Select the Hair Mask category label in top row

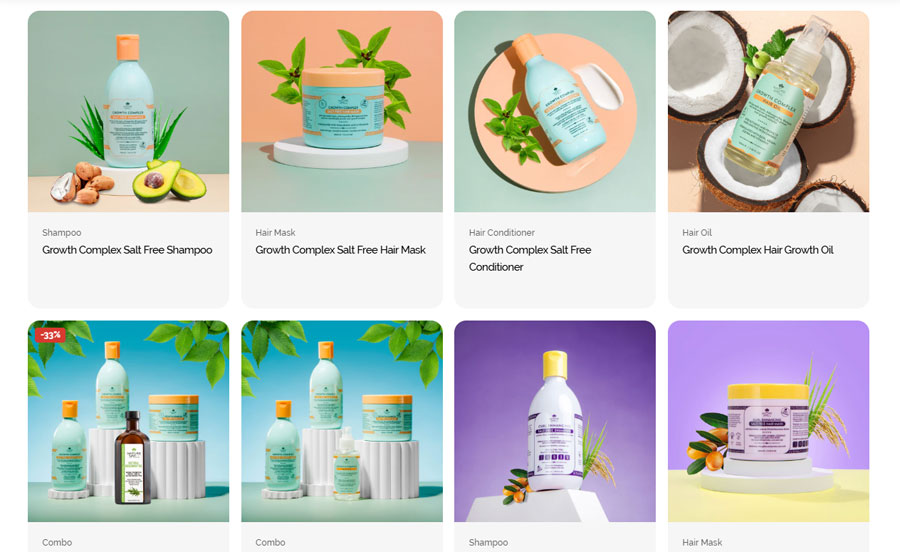pyautogui.click(x=276, y=232)
